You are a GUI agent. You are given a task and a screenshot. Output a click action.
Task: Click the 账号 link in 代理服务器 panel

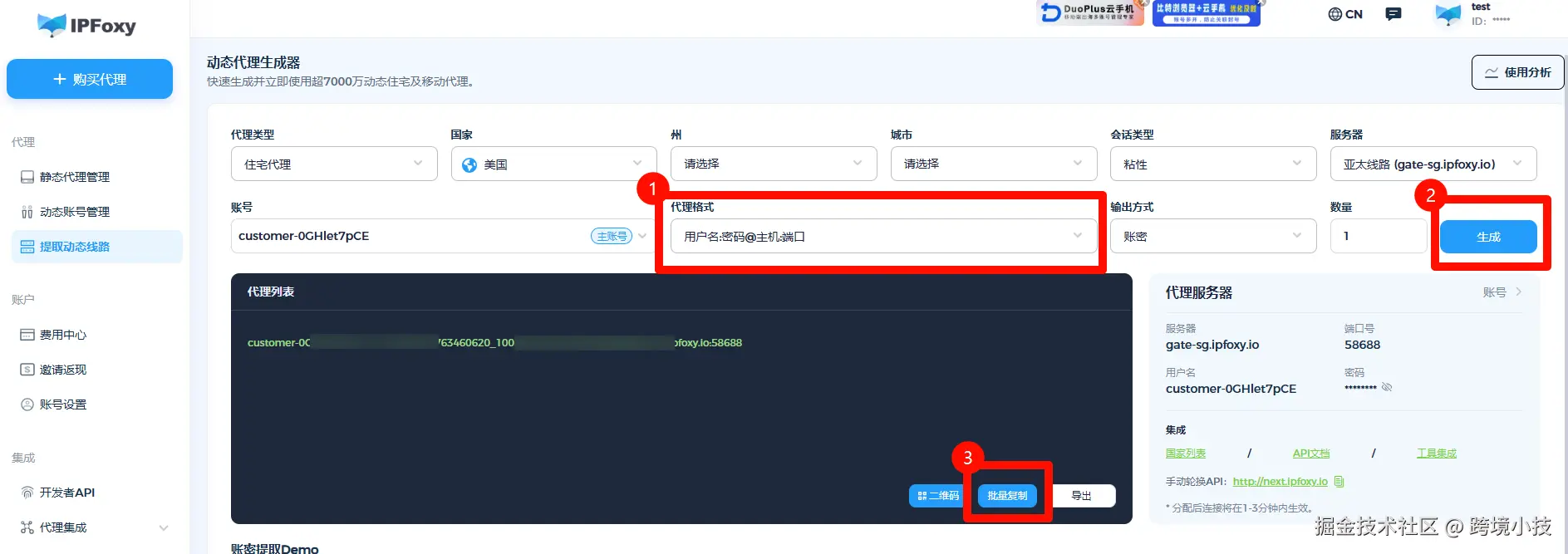(x=1502, y=292)
